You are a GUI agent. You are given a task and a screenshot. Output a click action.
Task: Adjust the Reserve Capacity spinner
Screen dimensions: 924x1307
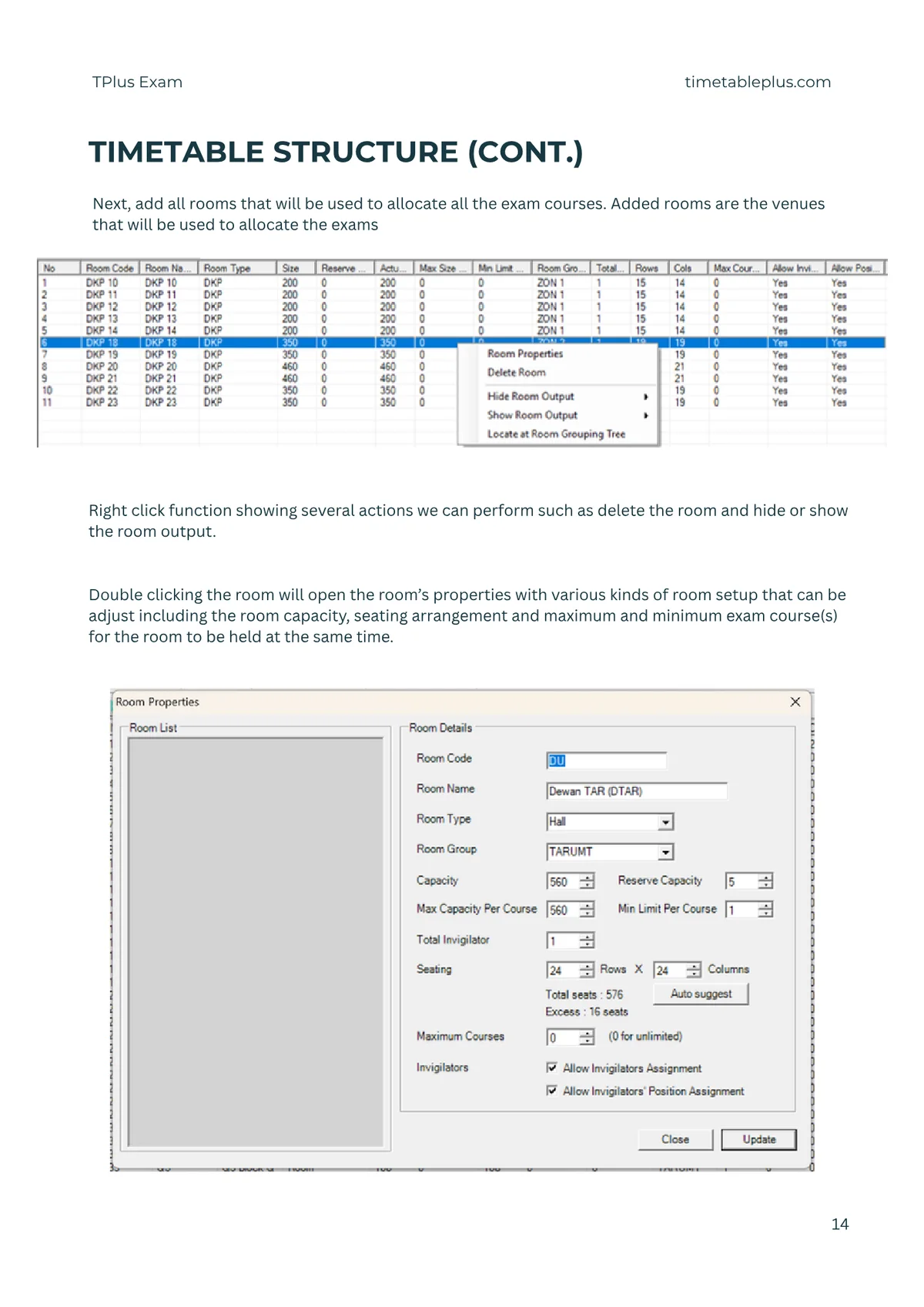point(765,882)
